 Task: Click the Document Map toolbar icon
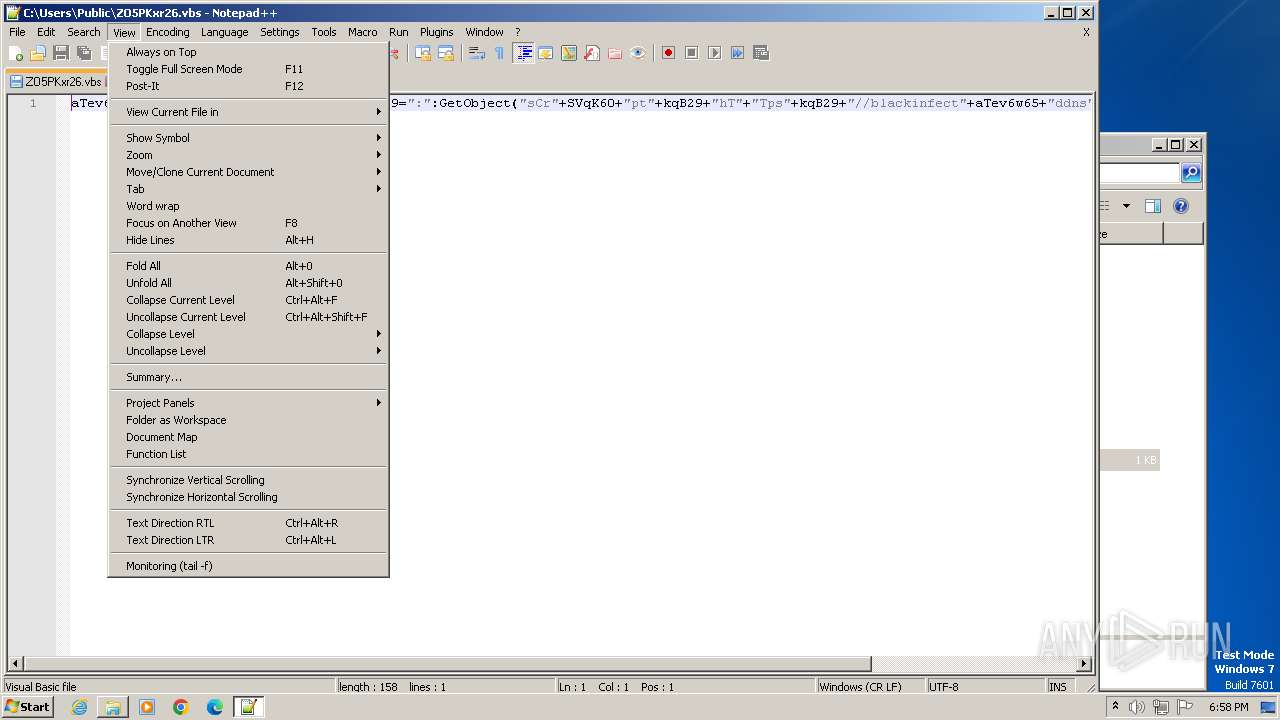569,53
